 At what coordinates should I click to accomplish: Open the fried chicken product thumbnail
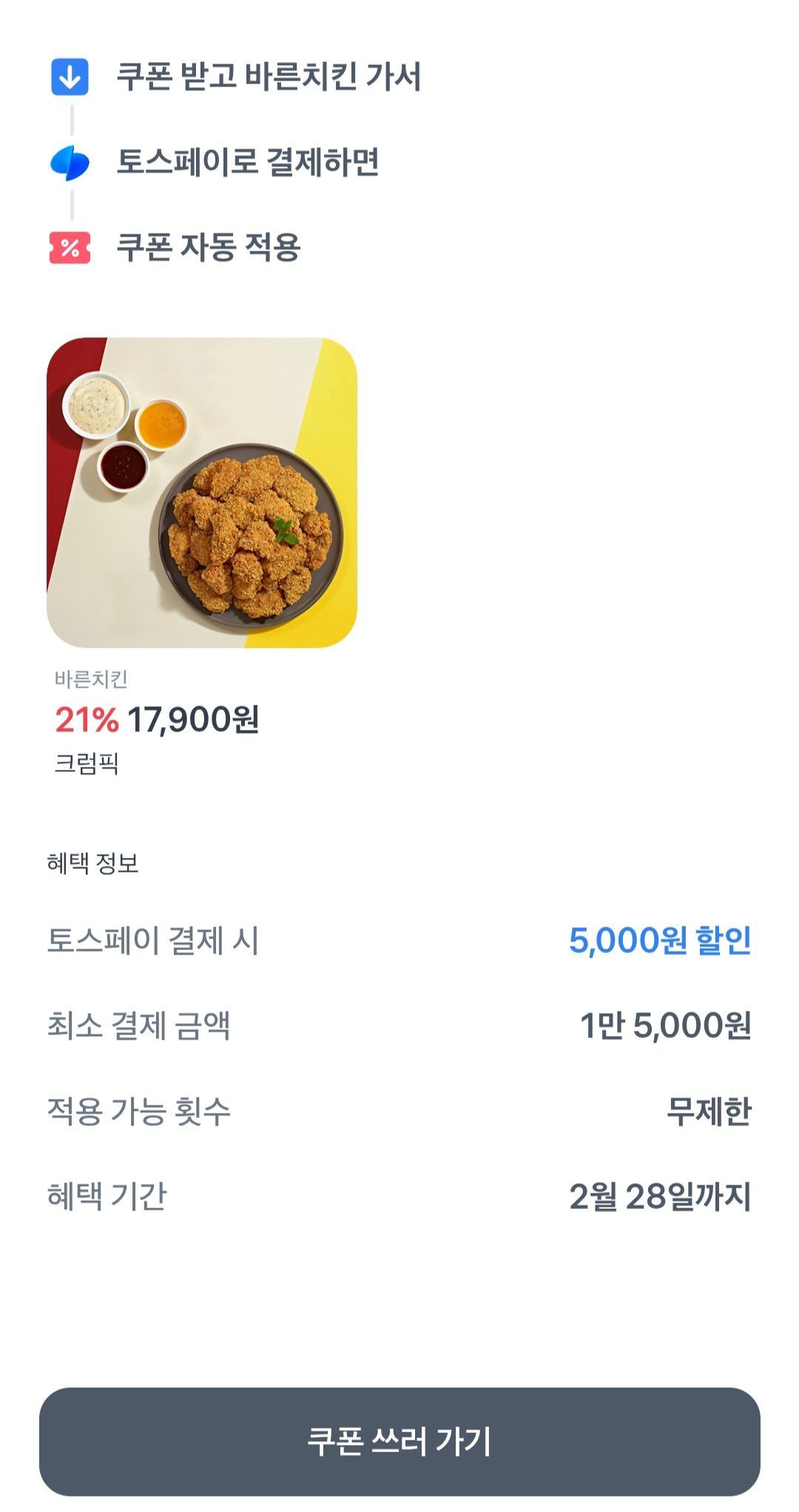pos(201,492)
